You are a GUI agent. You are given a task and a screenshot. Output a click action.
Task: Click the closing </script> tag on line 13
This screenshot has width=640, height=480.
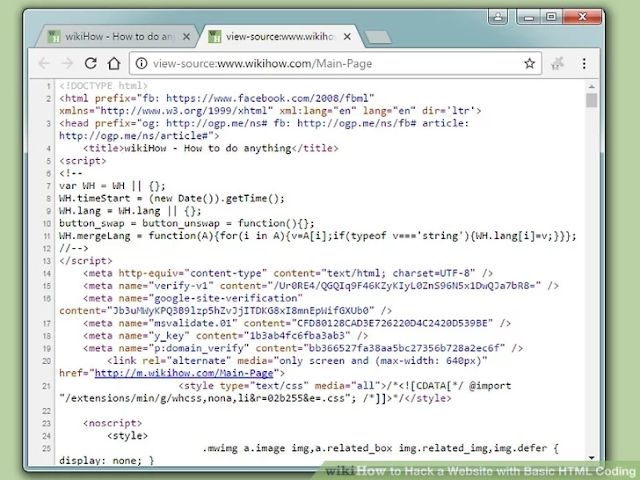coord(86,261)
